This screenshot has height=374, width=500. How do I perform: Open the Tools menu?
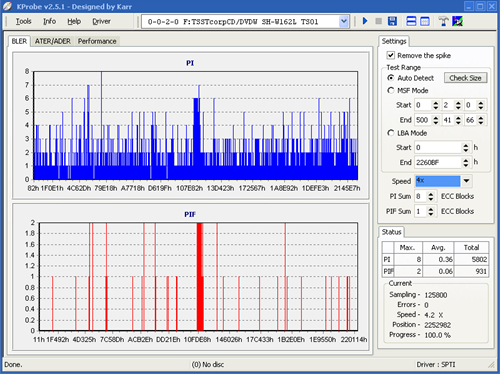coord(23,21)
